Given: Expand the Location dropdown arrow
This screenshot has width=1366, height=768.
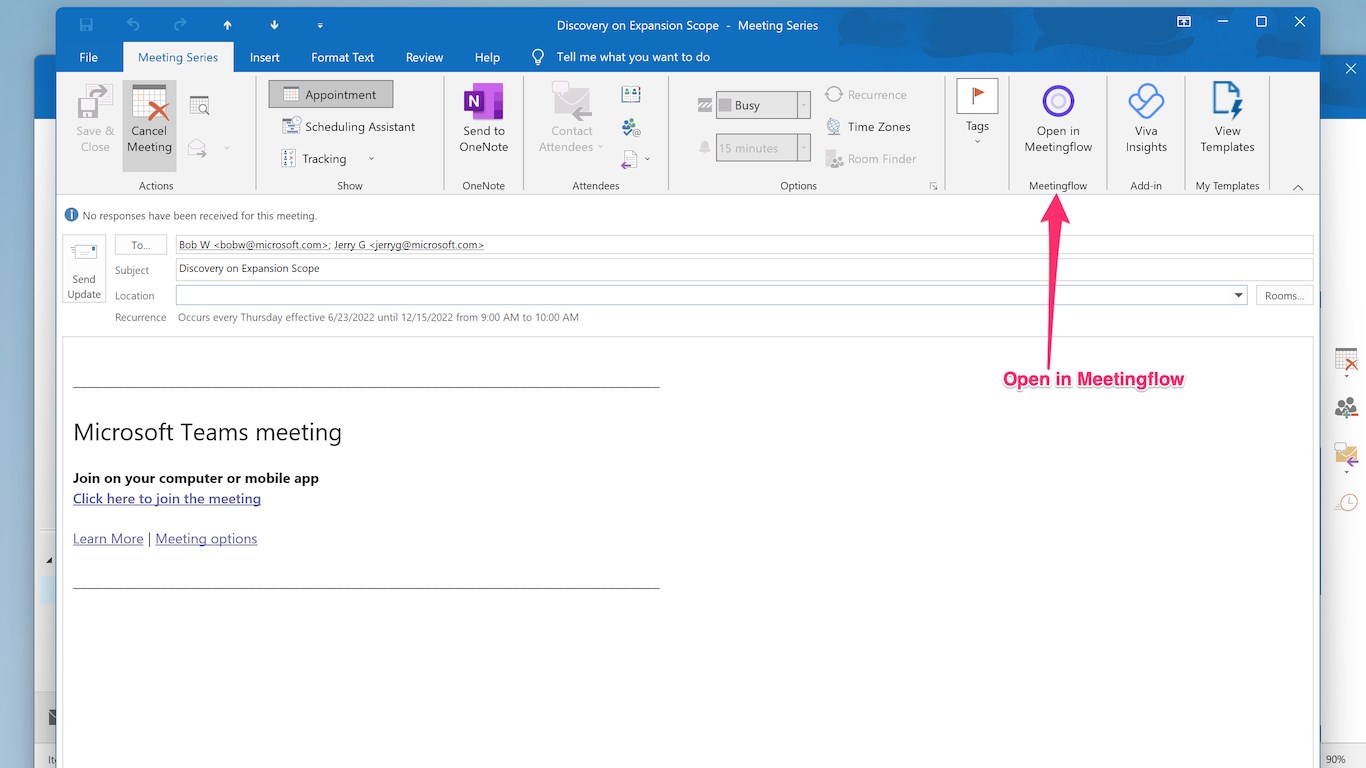Looking at the screenshot, I should (x=1239, y=295).
